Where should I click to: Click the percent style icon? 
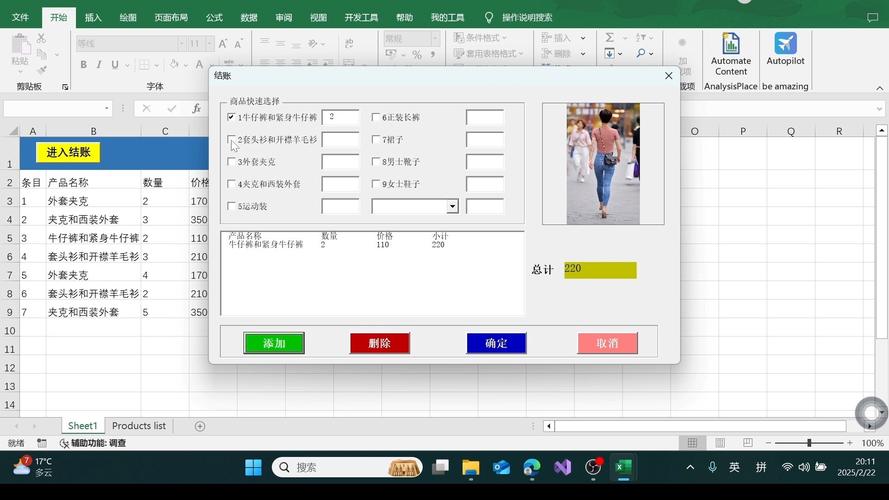pyautogui.click(x=417, y=54)
